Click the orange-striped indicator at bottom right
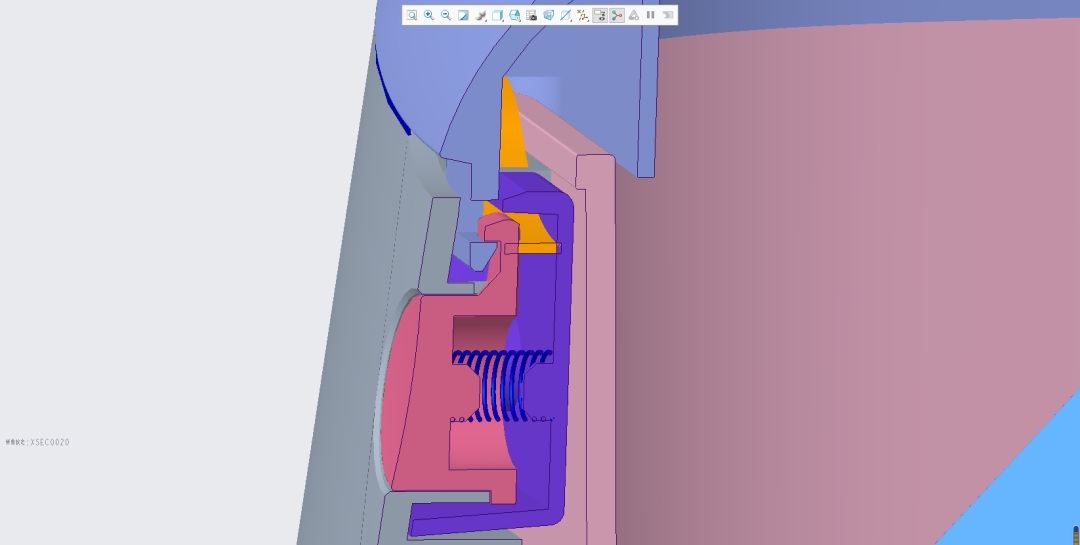This screenshot has height=545, width=1080. coord(1075,536)
